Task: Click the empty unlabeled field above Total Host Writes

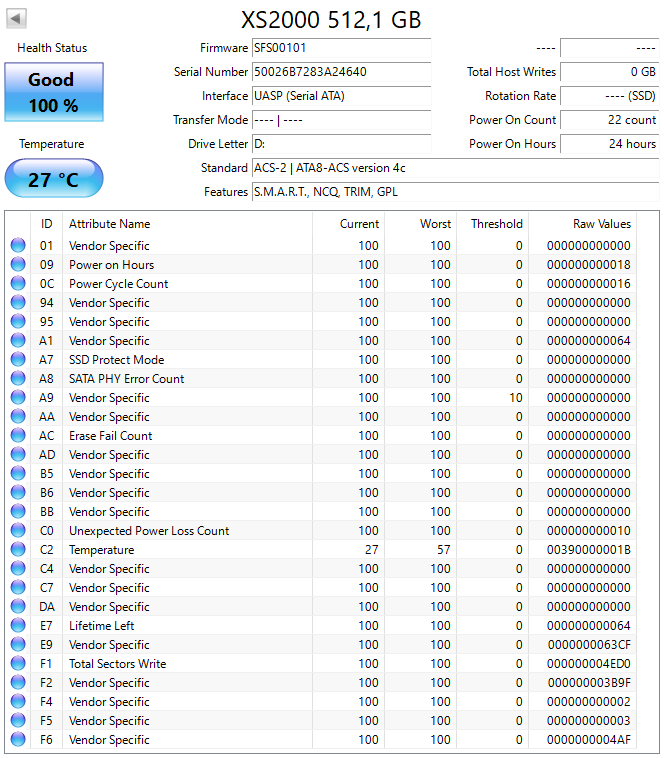Action: tap(609, 48)
